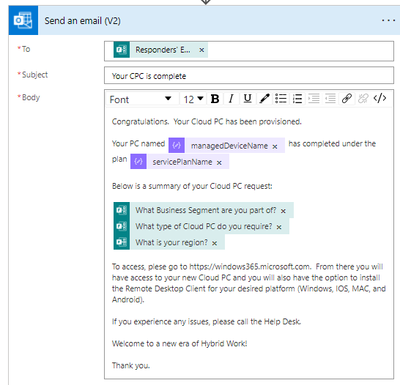Click the Congratulations line in the body
This screenshot has height=385, width=400.
(x=207, y=122)
